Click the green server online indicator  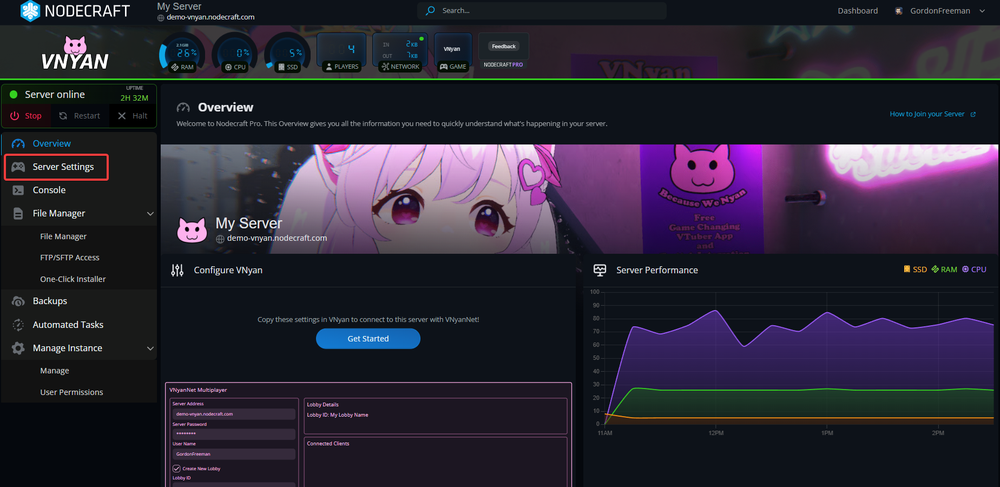tap(13, 94)
